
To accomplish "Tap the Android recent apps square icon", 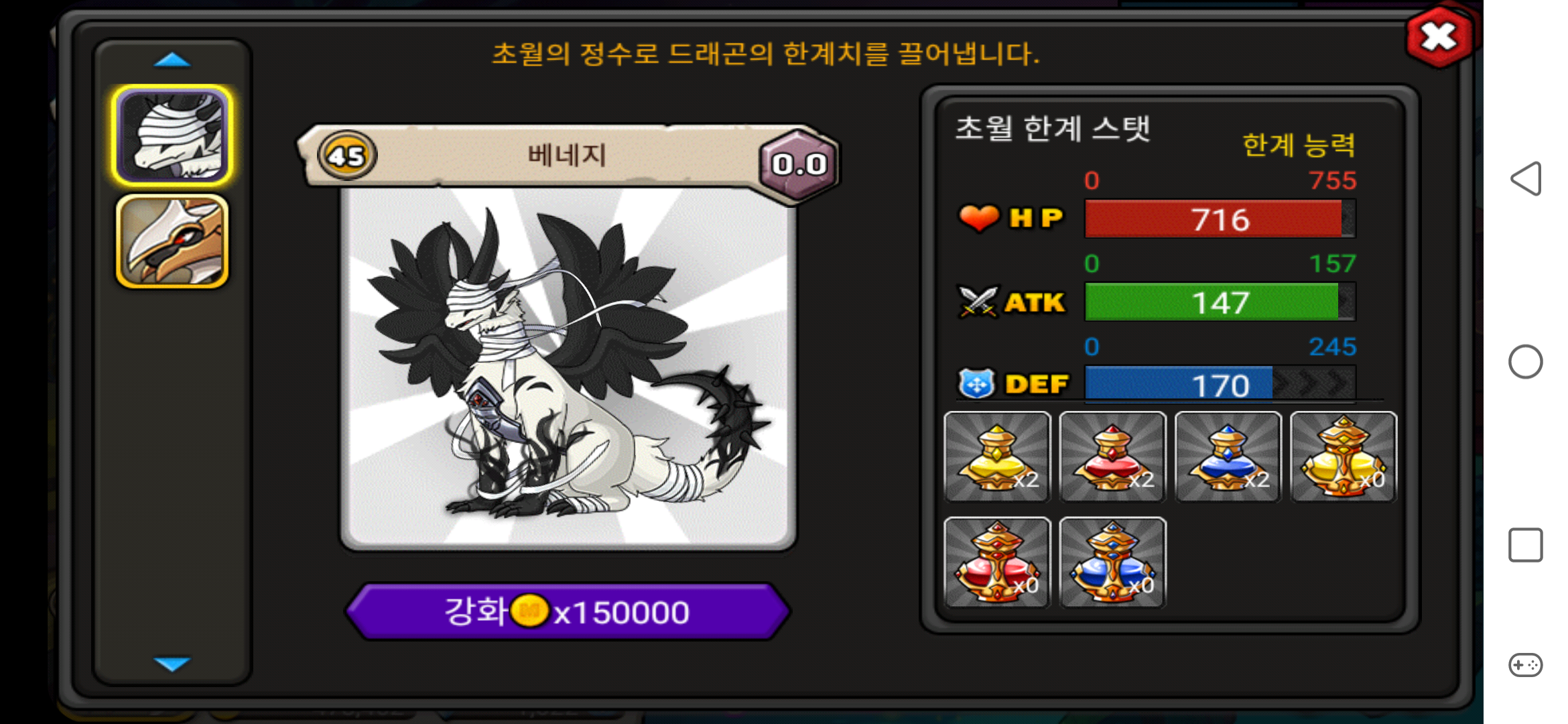I will [x=1526, y=545].
